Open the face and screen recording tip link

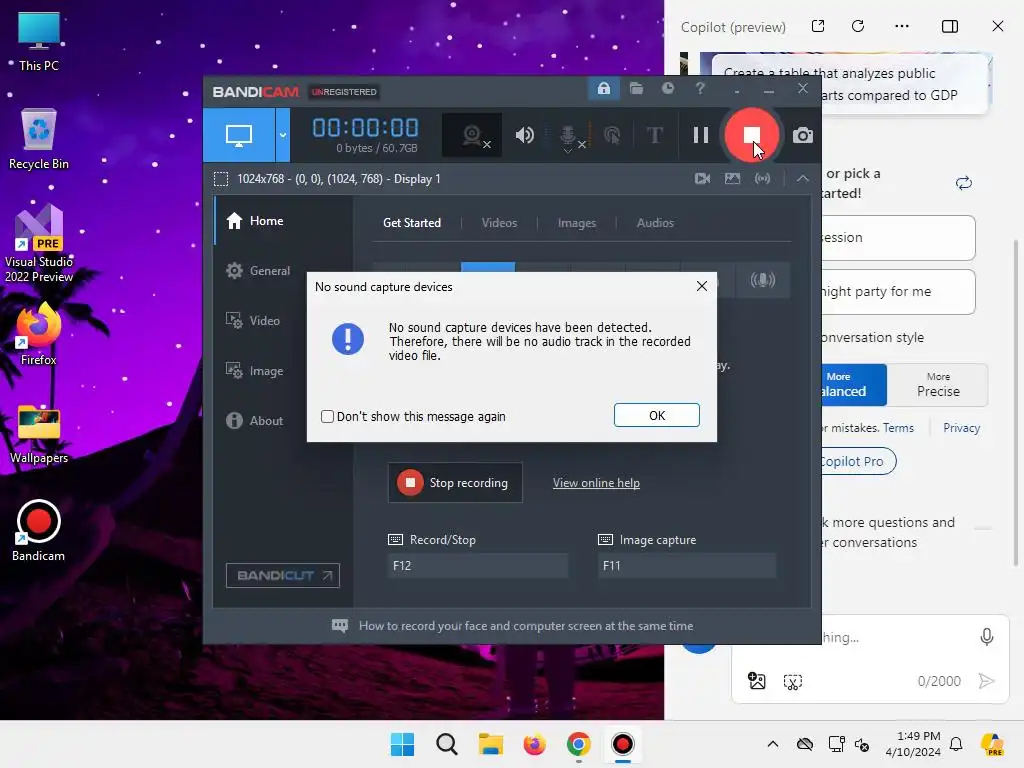(x=526, y=626)
